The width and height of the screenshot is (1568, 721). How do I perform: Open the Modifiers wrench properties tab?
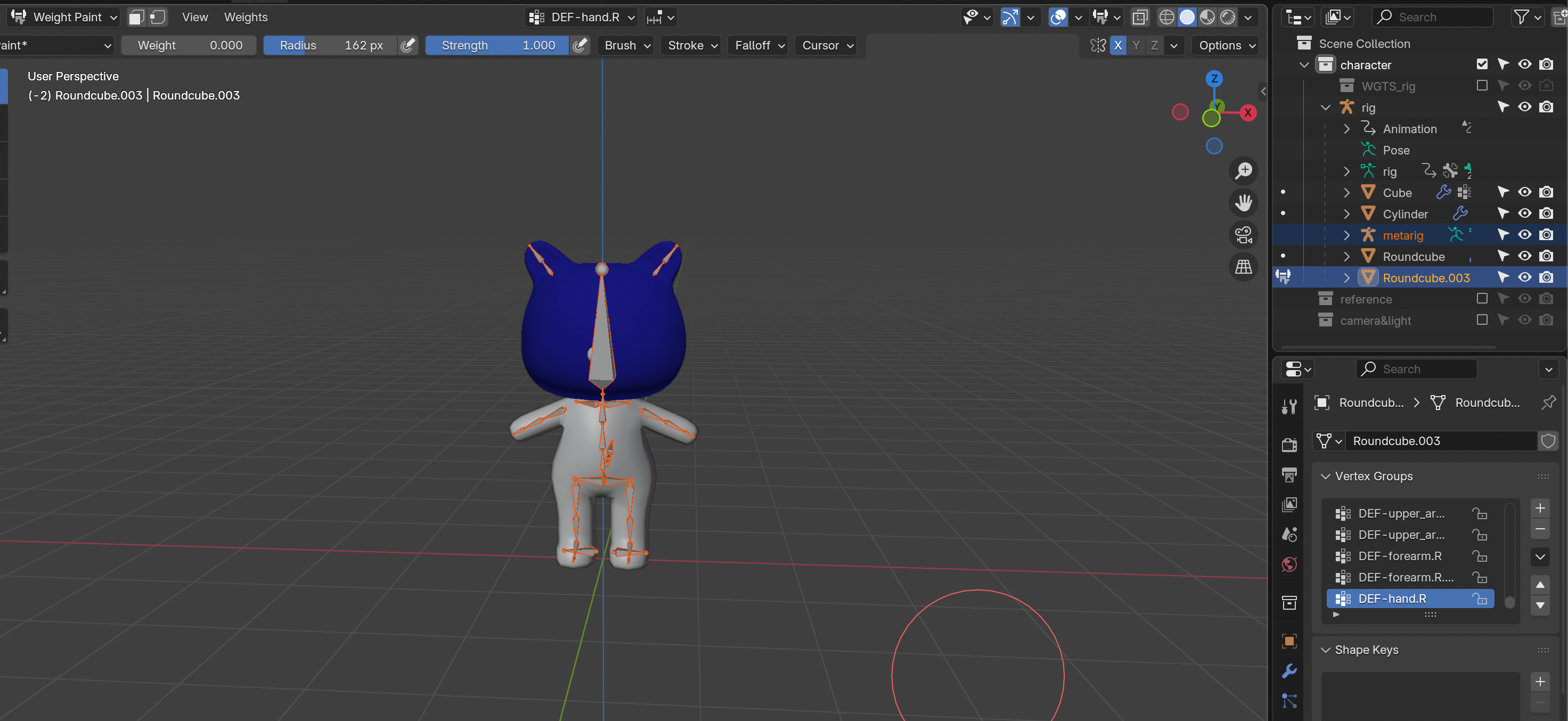(x=1289, y=670)
